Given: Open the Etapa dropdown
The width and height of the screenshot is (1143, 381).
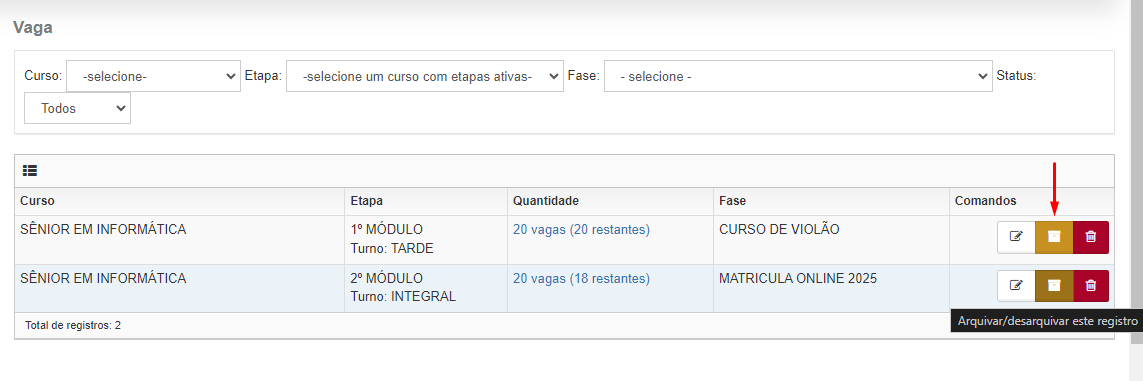Looking at the screenshot, I should (425, 76).
